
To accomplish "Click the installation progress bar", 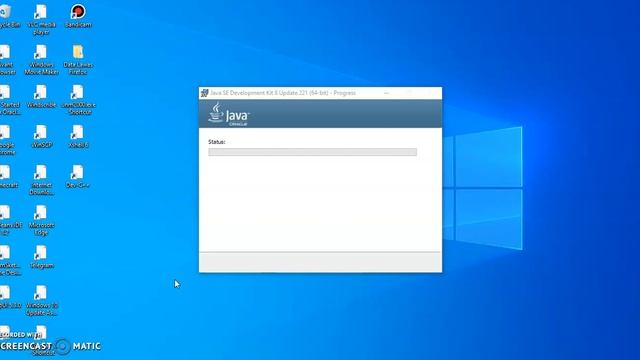I will [312, 152].
